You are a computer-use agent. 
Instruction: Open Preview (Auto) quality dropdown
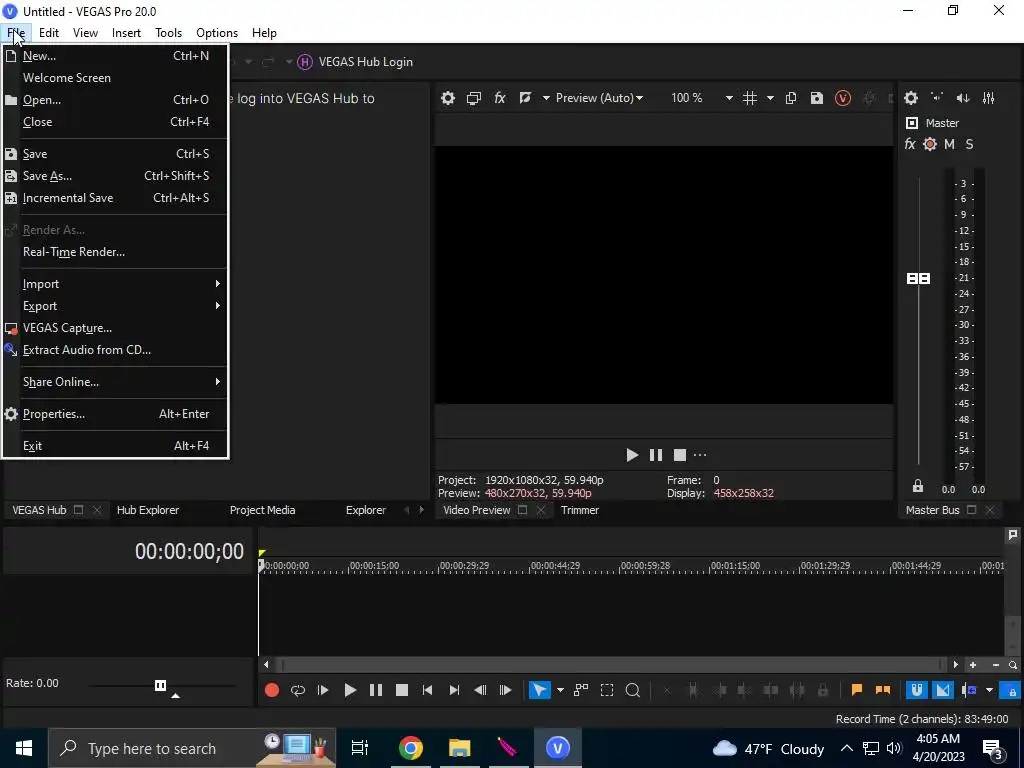pyautogui.click(x=599, y=98)
